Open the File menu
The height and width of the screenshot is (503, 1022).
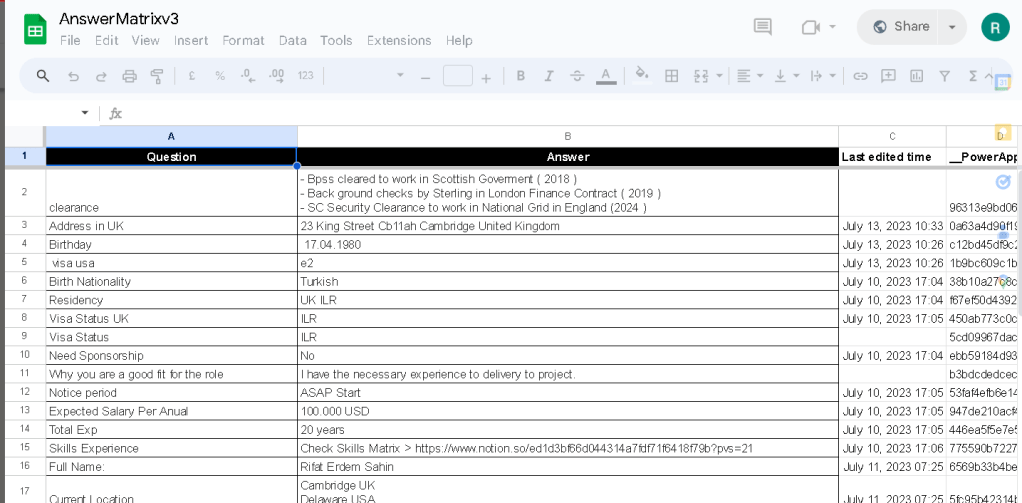(70, 40)
